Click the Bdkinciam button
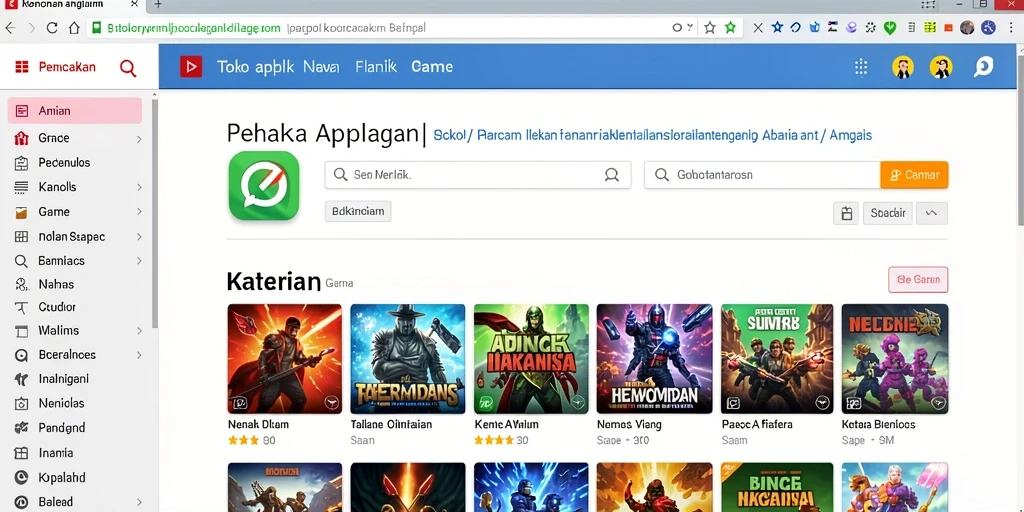The width and height of the screenshot is (1024, 512). tap(358, 212)
